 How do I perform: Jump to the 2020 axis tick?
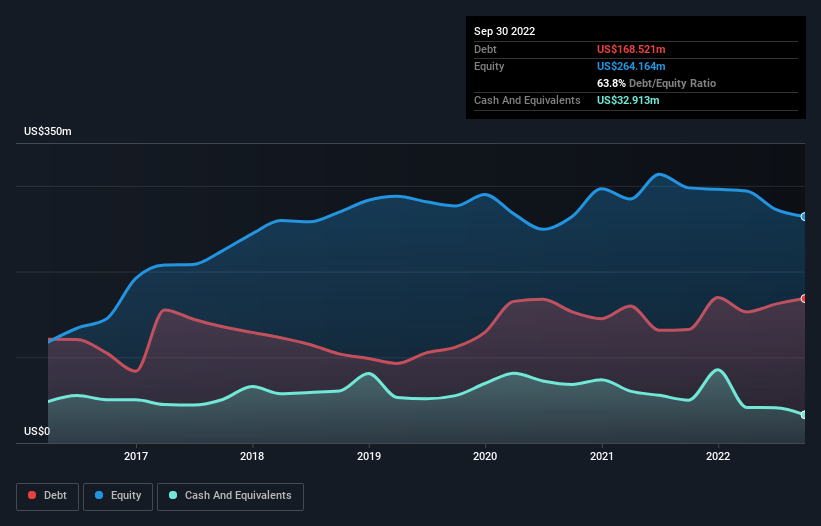[x=485, y=457]
